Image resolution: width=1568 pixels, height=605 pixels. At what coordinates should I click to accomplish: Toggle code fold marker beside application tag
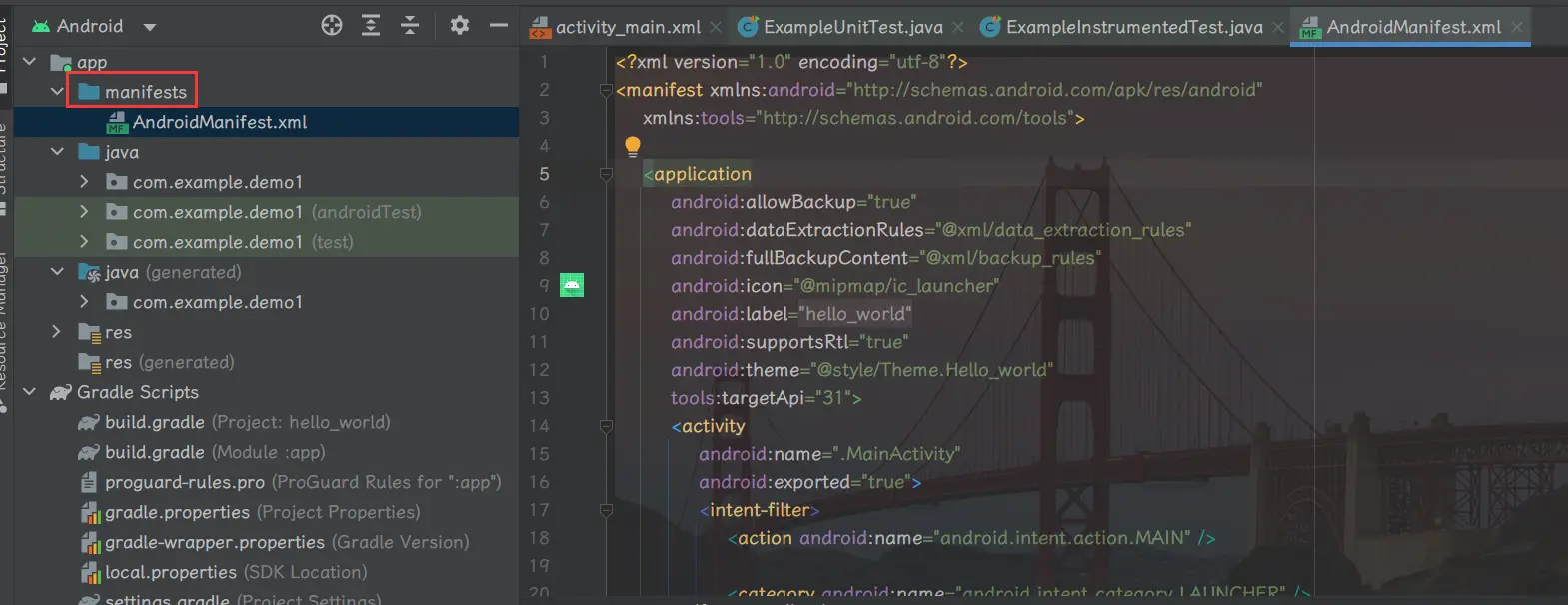(606, 174)
